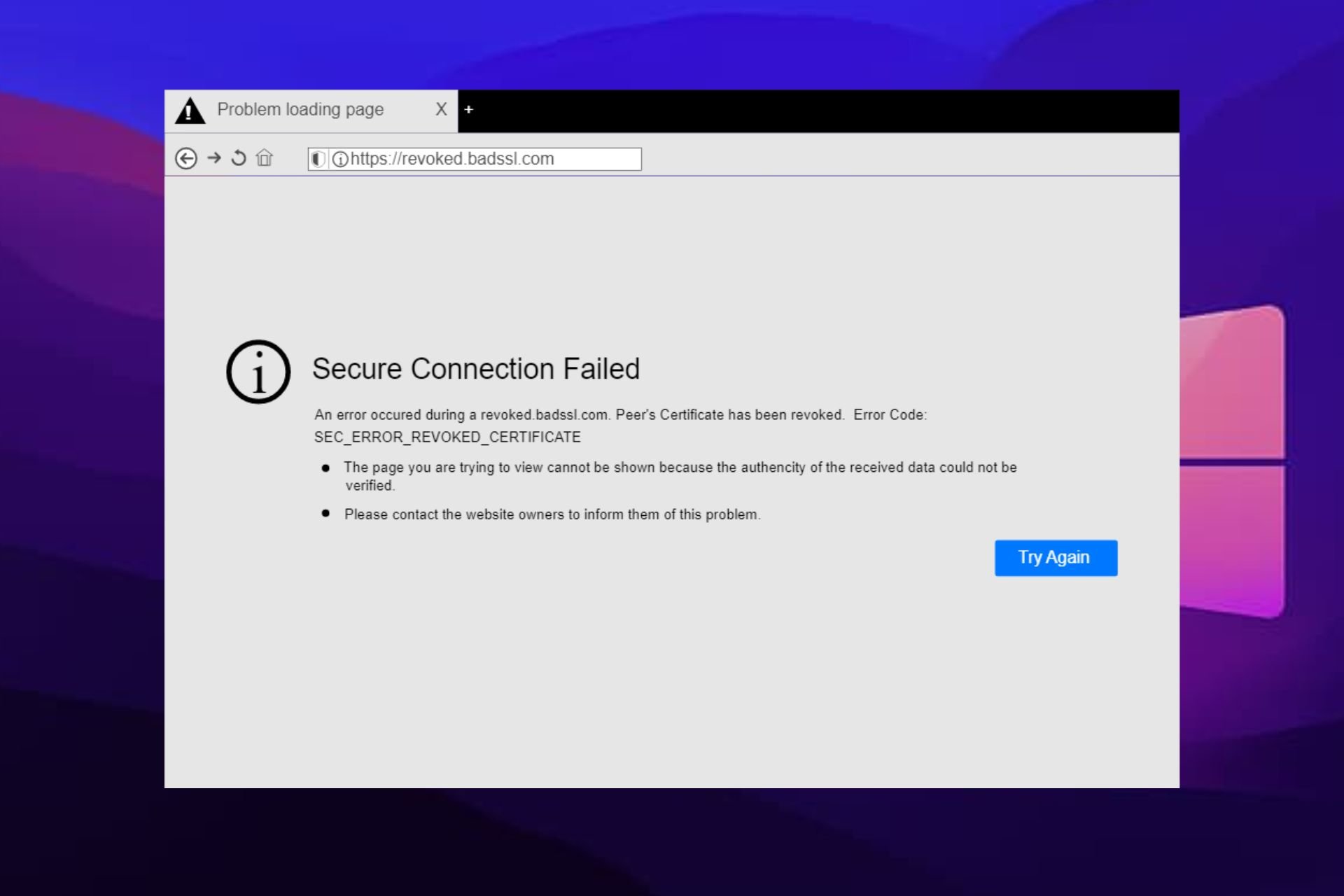This screenshot has width=1344, height=896.
Task: Click the 'Please contact the website owners' bullet
Action: coord(552,514)
